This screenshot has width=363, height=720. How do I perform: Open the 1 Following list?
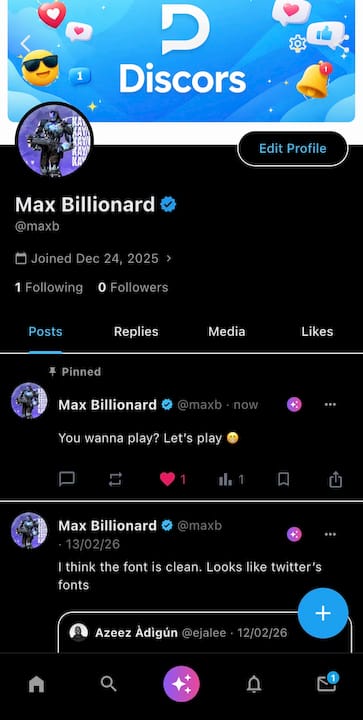pyautogui.click(x=49, y=287)
